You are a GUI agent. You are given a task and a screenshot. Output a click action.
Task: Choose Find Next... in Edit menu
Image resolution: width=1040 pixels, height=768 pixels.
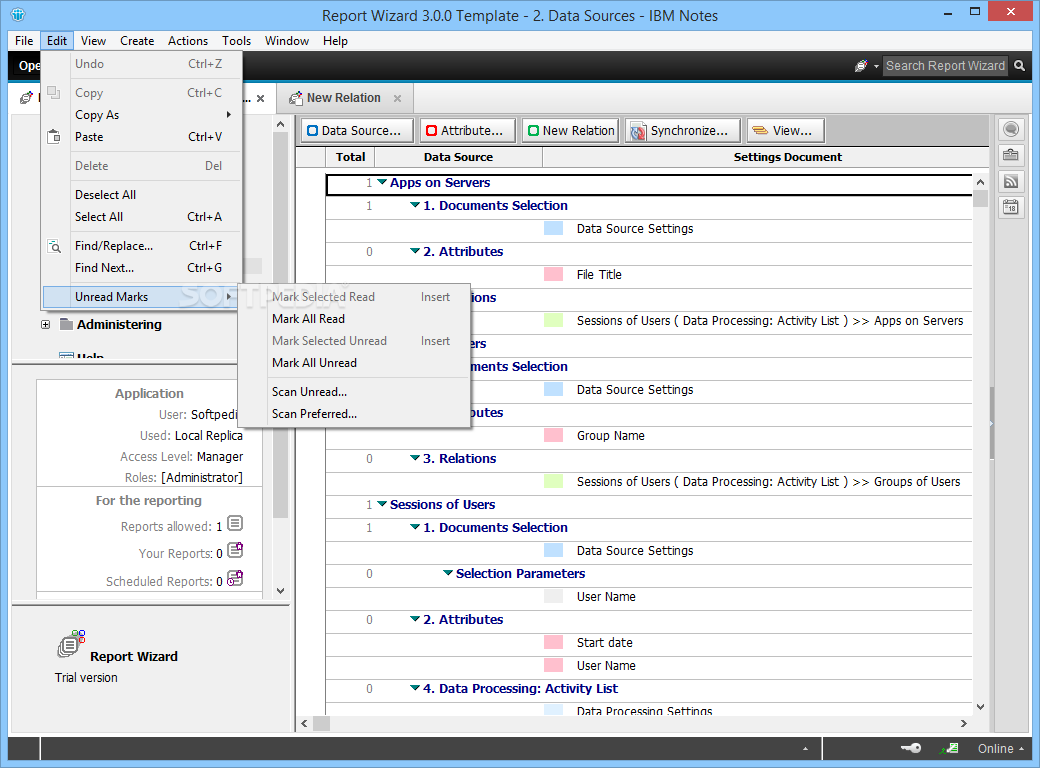pos(142,268)
